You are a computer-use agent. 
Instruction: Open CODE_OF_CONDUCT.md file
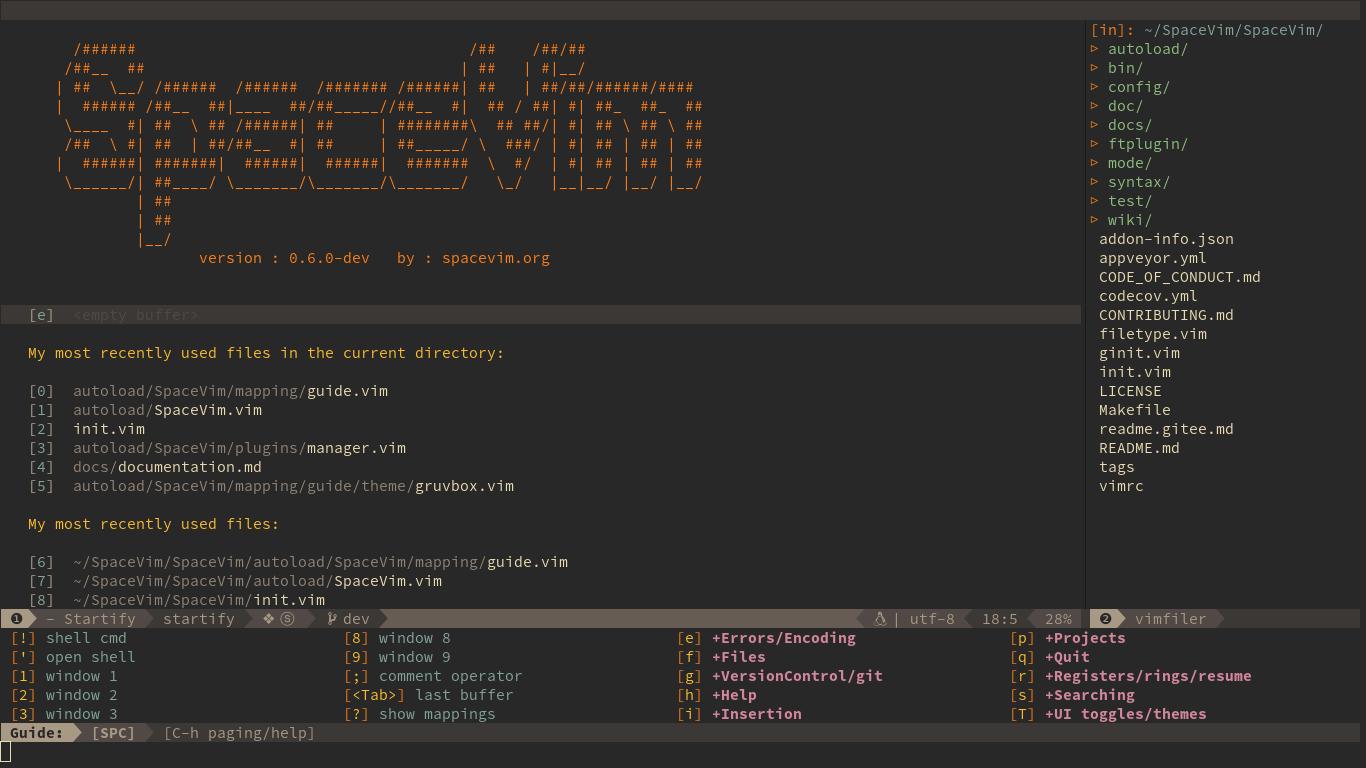[x=1179, y=277]
